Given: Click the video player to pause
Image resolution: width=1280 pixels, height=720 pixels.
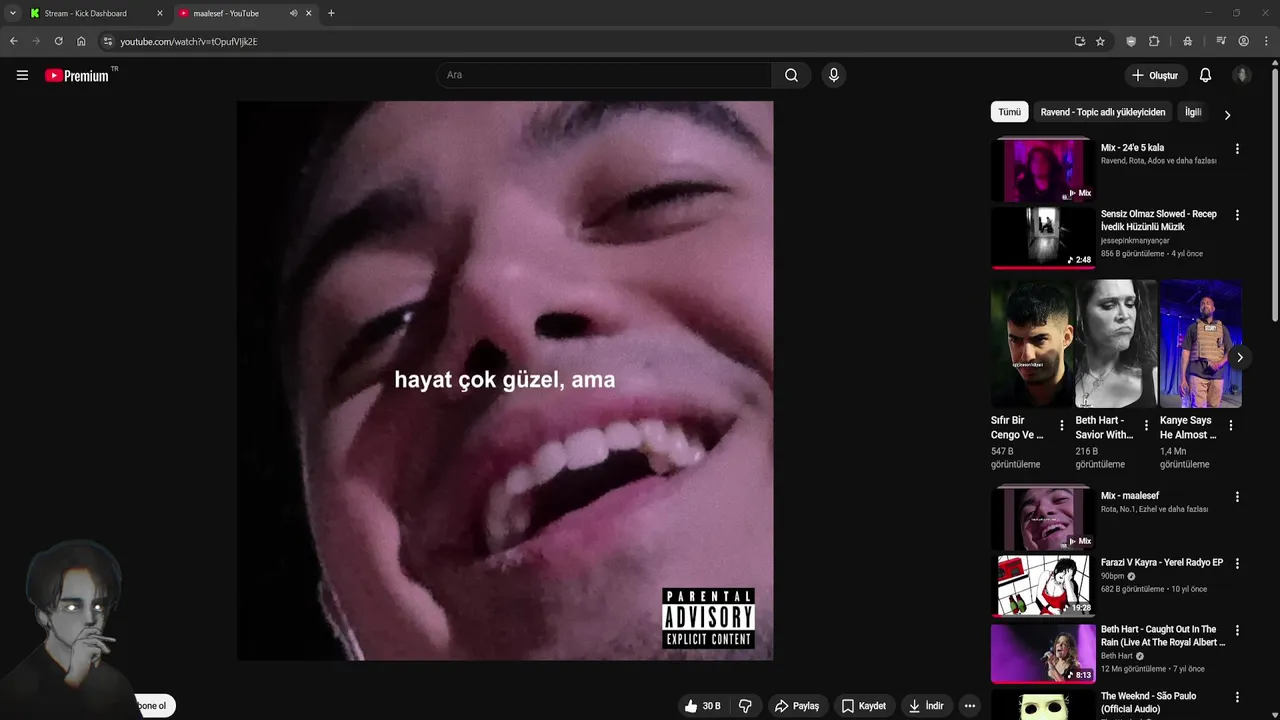Looking at the screenshot, I should coord(505,380).
